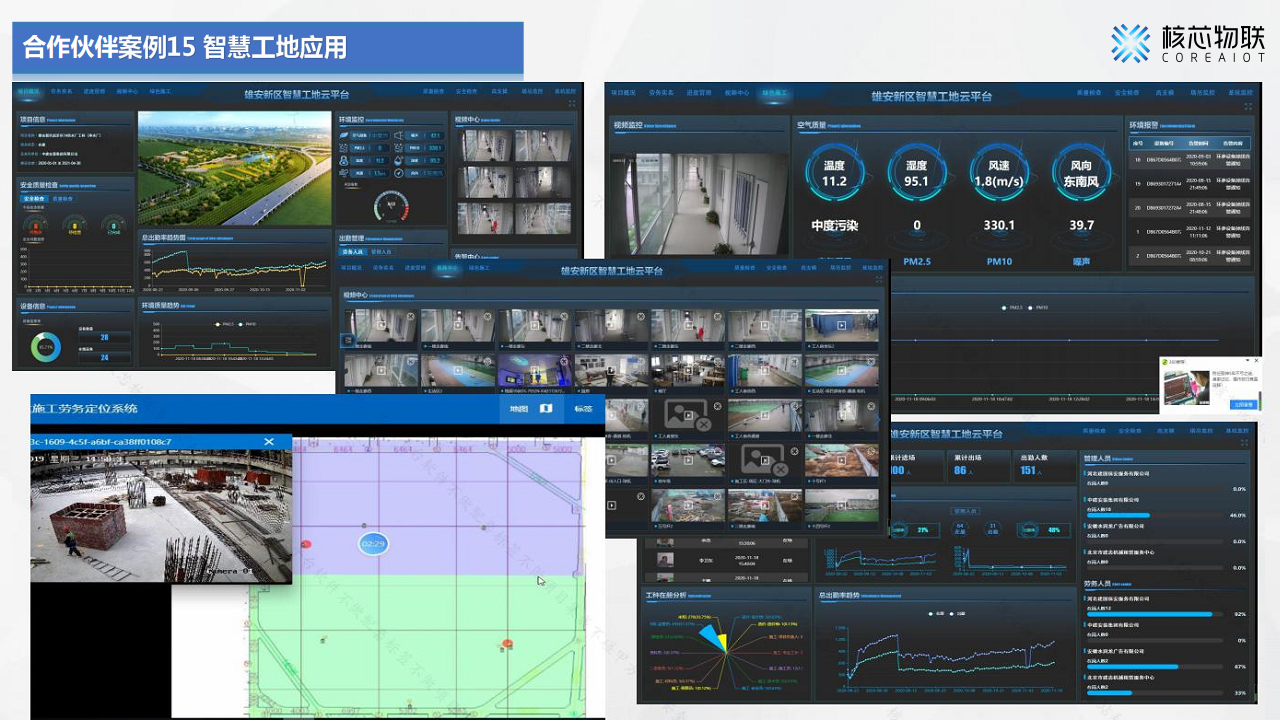Click the PM10 label under 330.1

(x=999, y=261)
